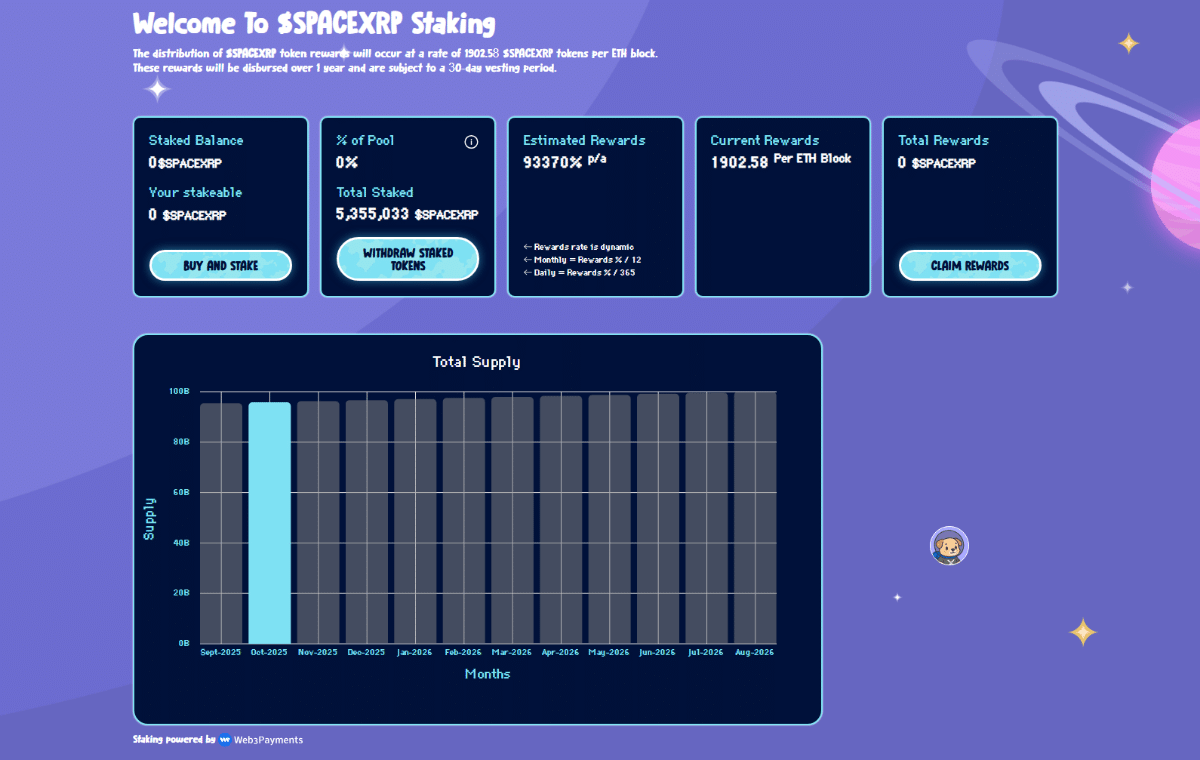Click the '20B' y-axis tick label
This screenshot has height=760, width=1200.
[182, 593]
